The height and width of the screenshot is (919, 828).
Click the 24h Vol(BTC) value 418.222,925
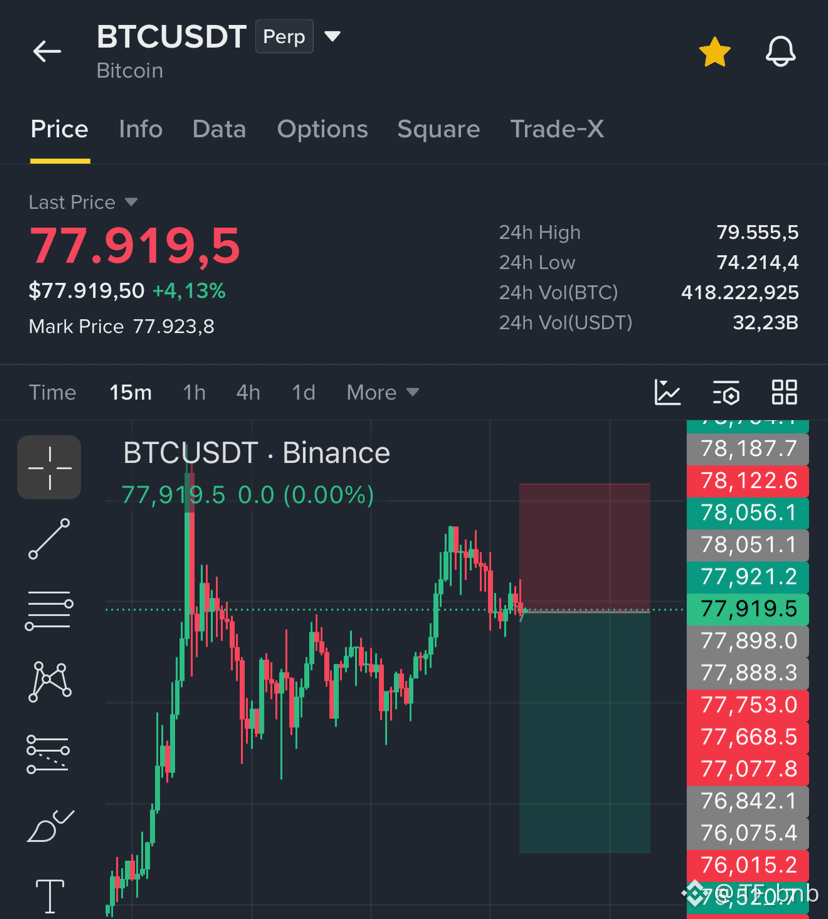pos(740,292)
